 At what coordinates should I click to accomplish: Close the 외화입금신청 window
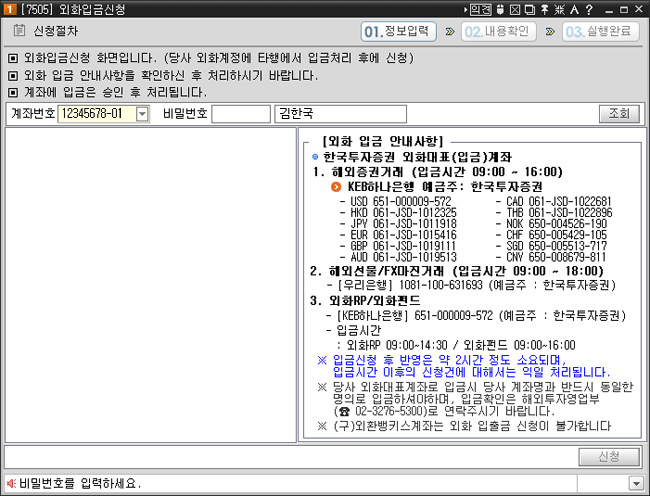[x=639, y=9]
